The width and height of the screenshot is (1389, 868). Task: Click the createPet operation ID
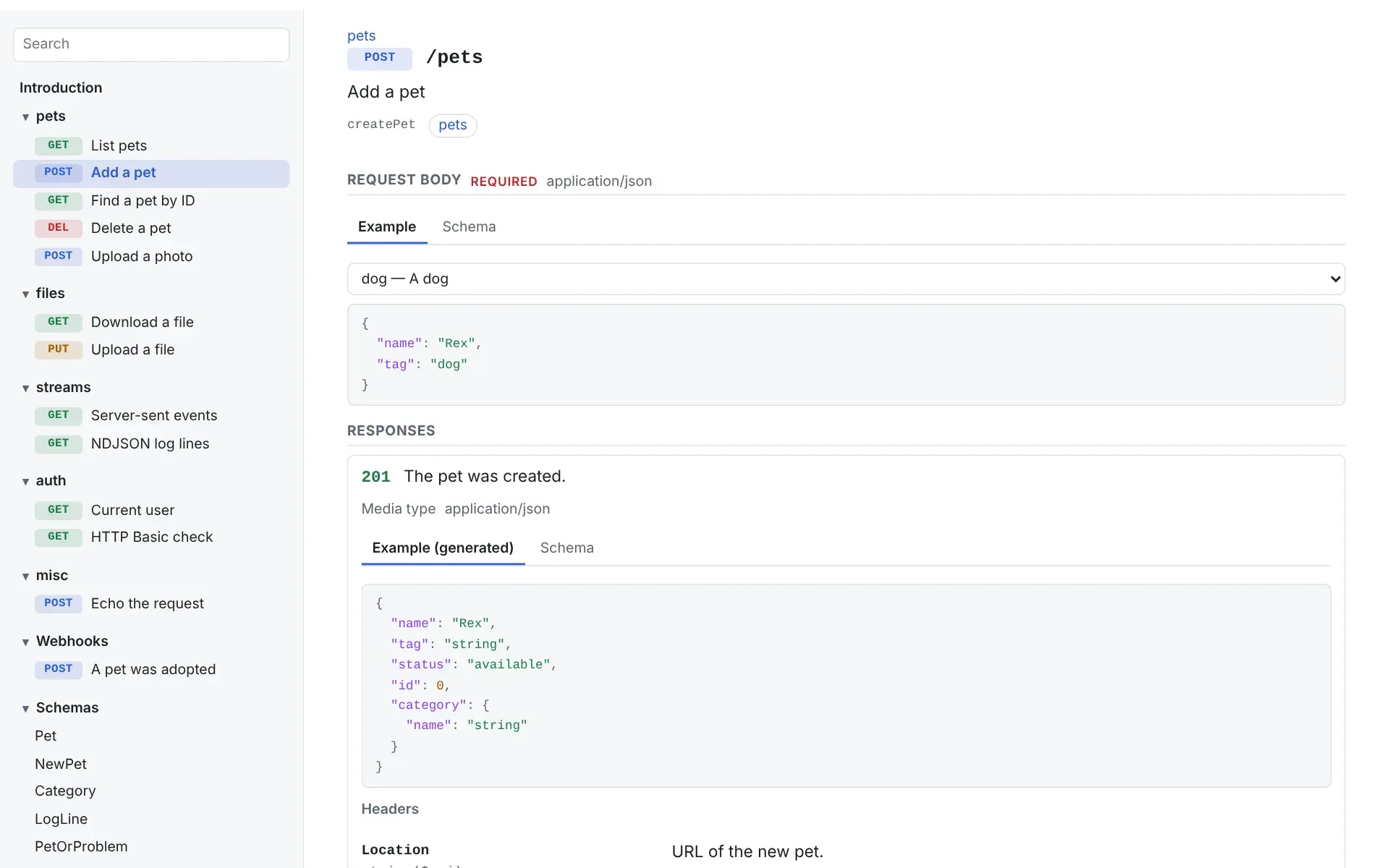pos(381,124)
